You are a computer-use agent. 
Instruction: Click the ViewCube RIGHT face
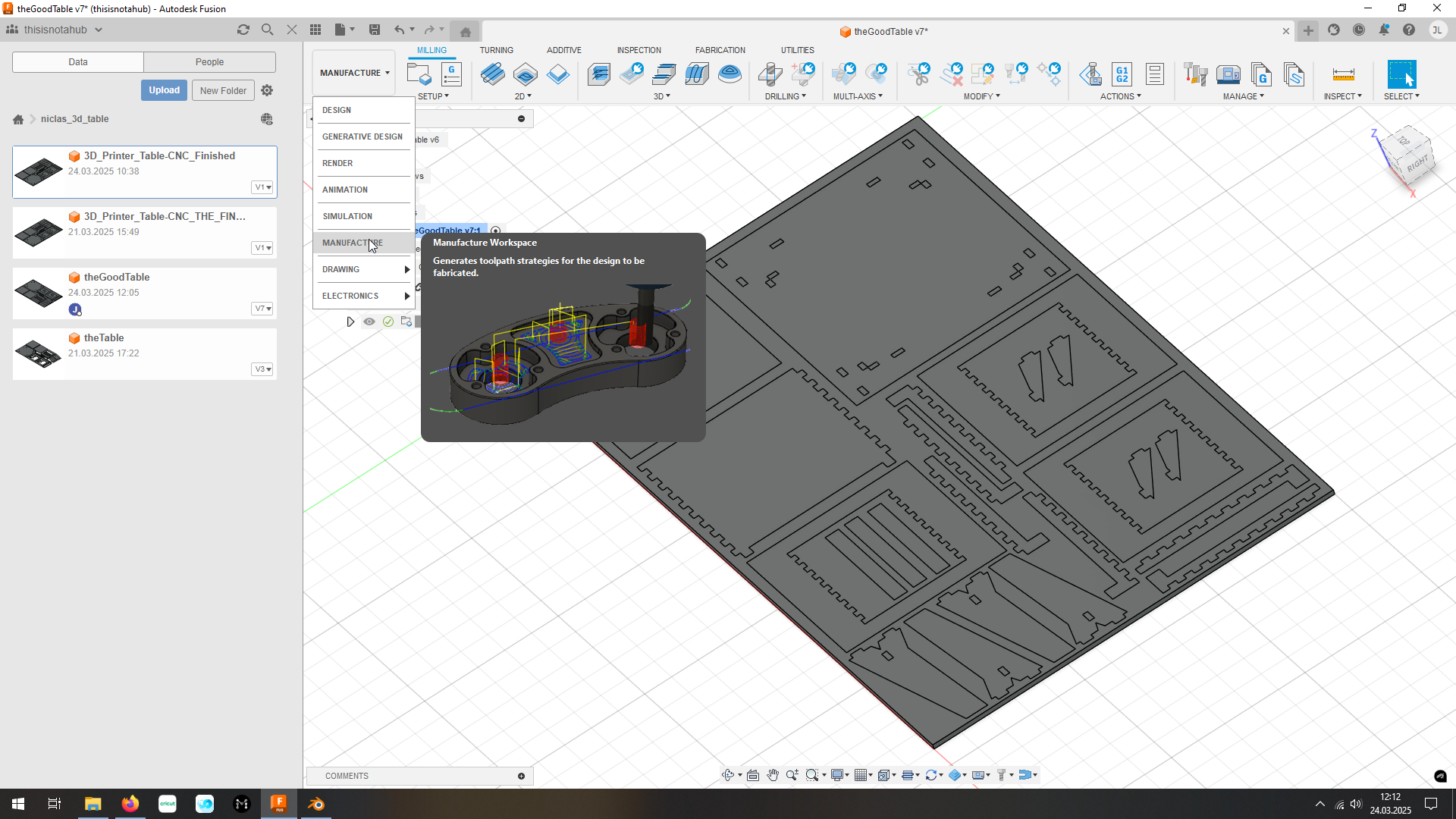click(x=1417, y=164)
